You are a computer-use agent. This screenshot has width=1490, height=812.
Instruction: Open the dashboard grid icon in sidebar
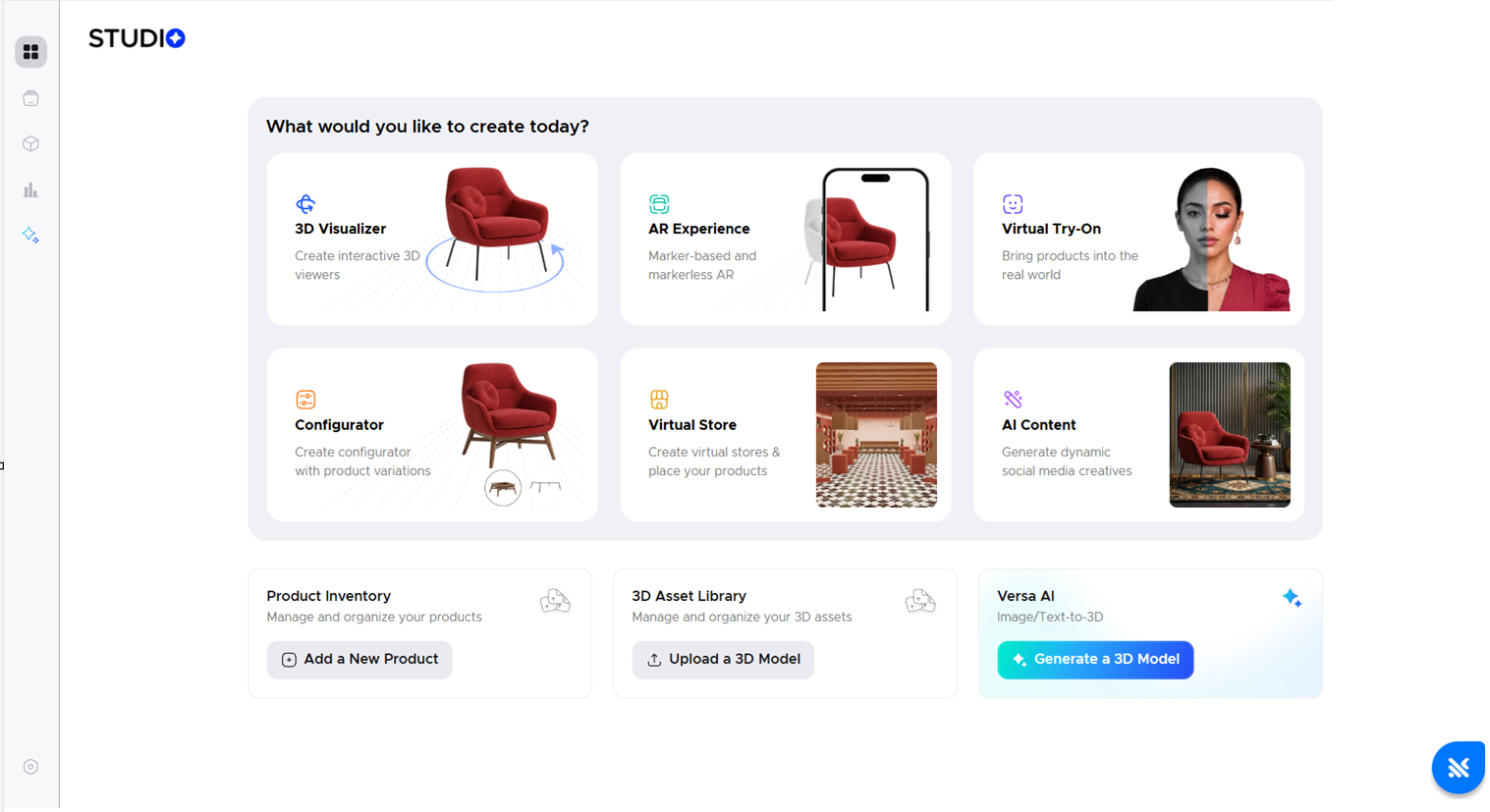pyautogui.click(x=31, y=52)
